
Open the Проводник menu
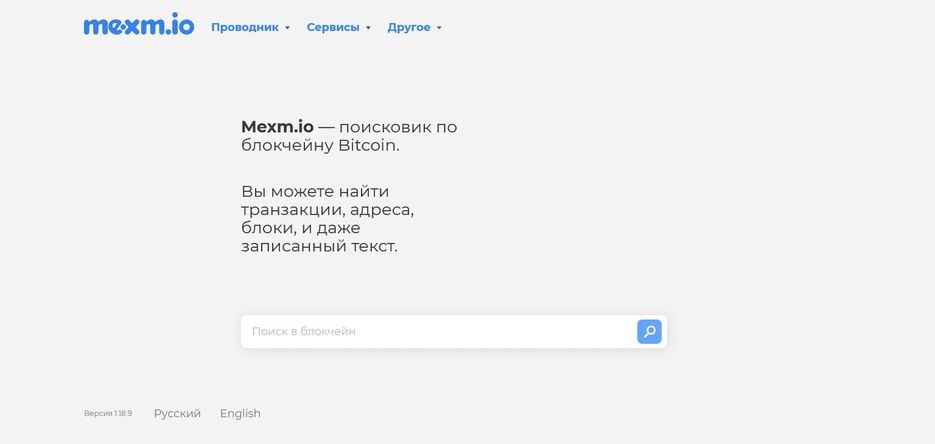[244, 28]
